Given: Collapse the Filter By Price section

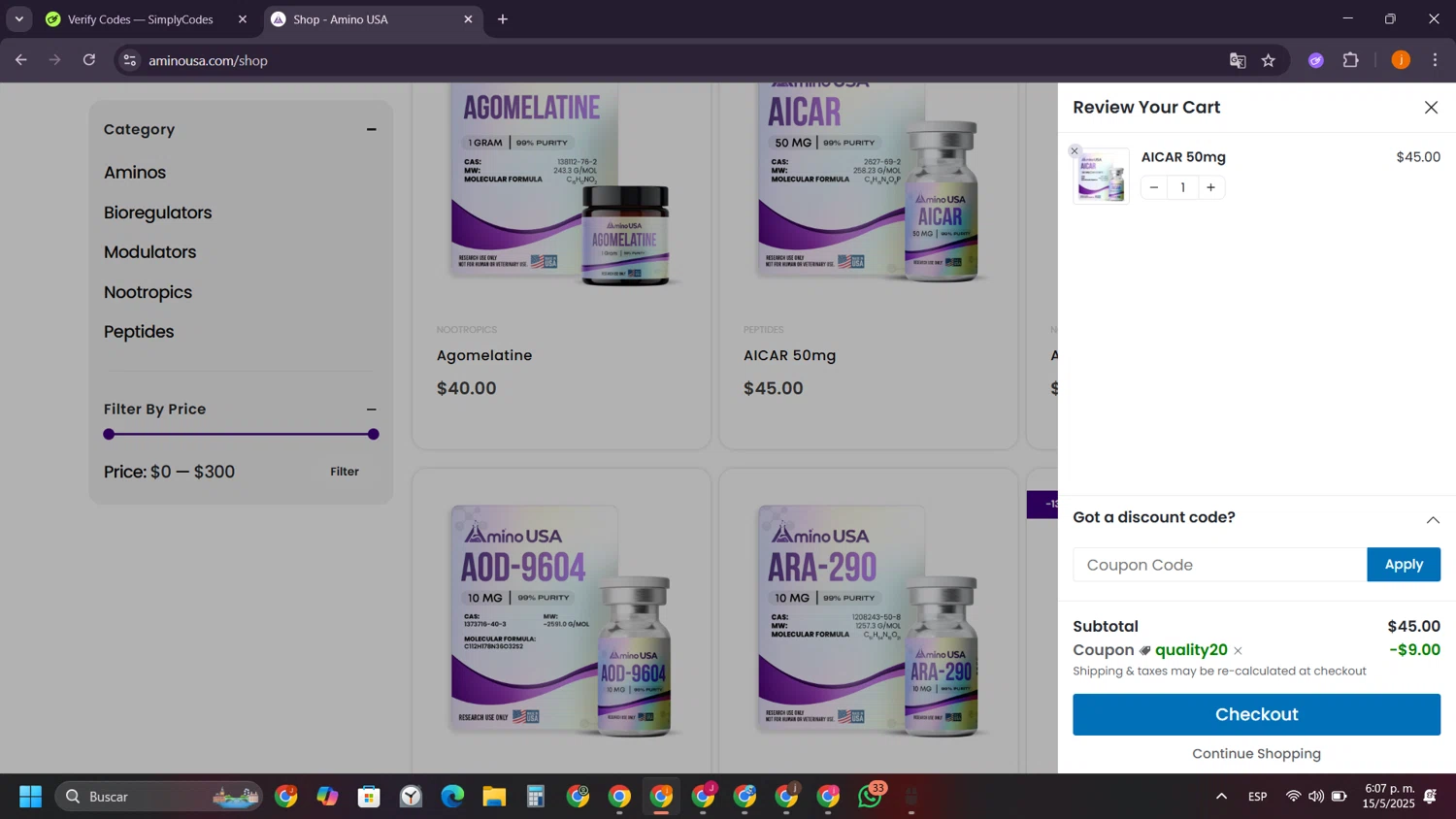Looking at the screenshot, I should click(x=371, y=409).
